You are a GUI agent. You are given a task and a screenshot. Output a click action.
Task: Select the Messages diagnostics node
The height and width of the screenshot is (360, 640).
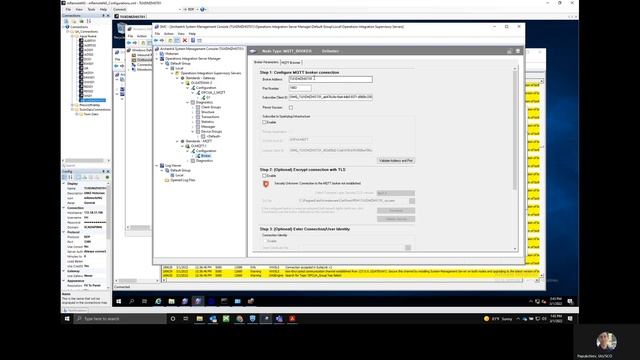(208, 127)
